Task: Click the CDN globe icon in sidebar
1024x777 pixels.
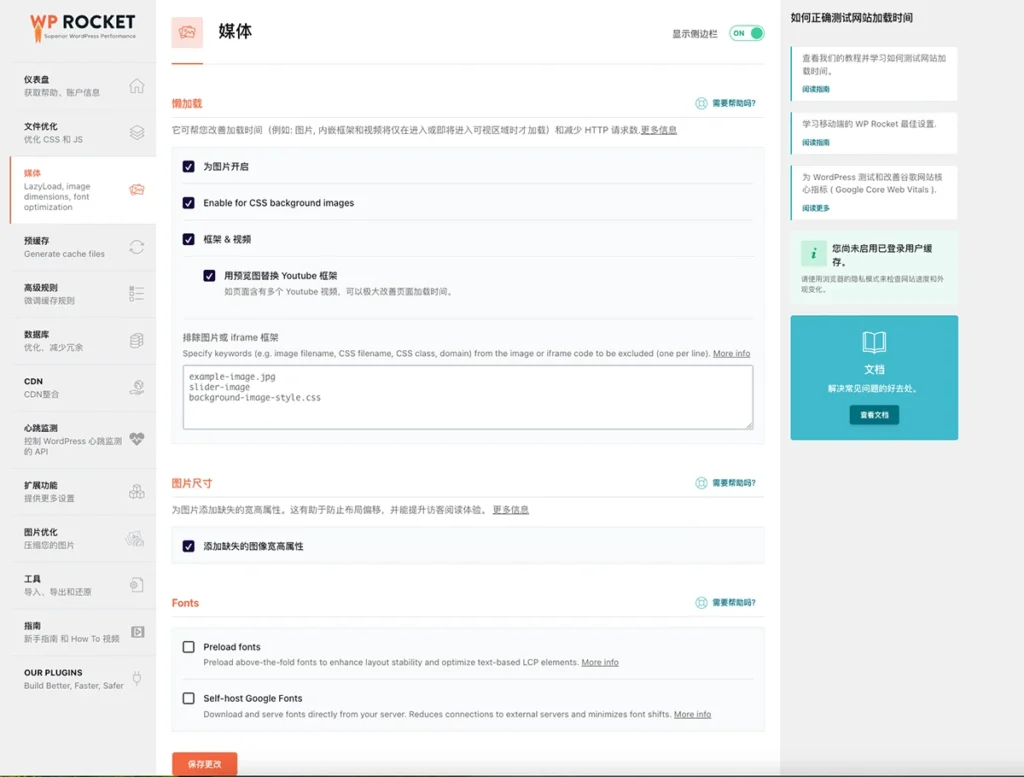Action: click(137, 387)
